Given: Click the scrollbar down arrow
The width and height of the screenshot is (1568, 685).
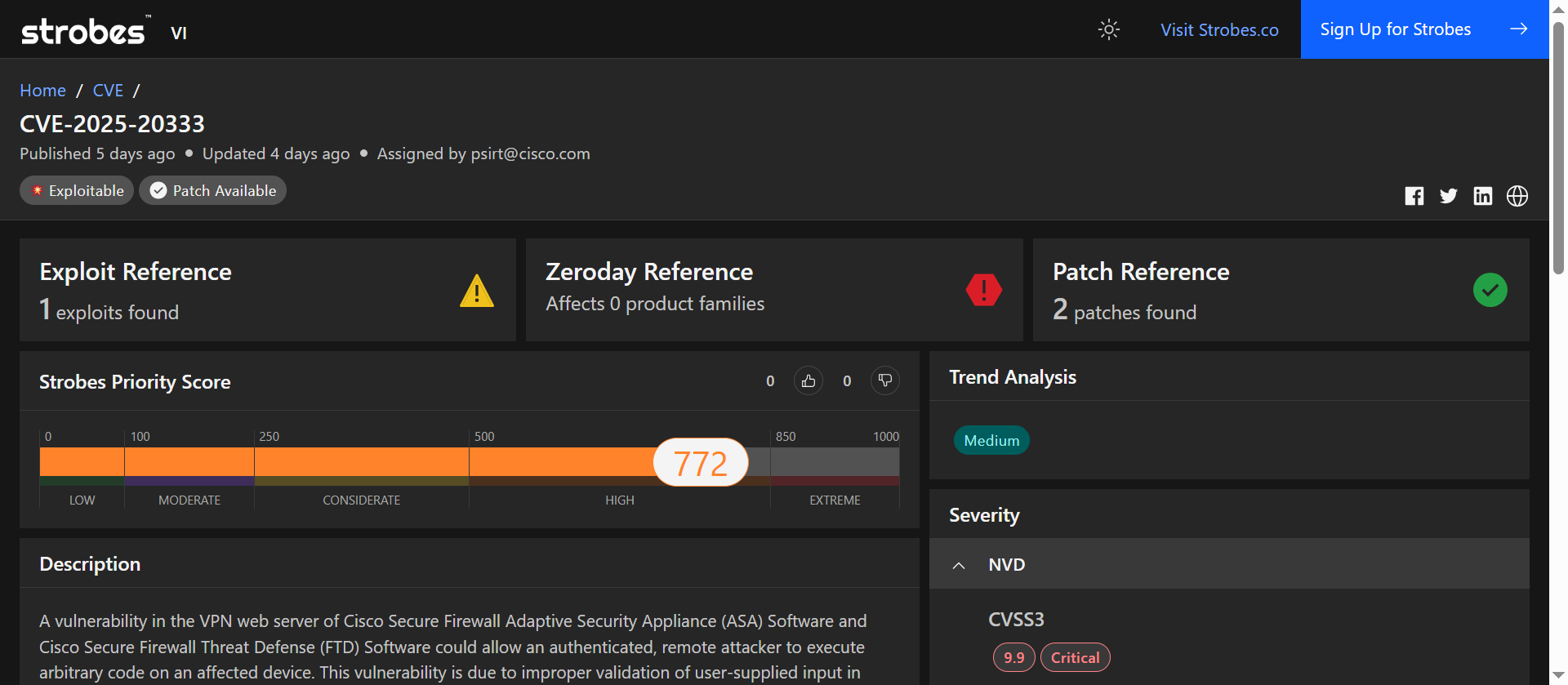Looking at the screenshot, I should coord(1558,675).
